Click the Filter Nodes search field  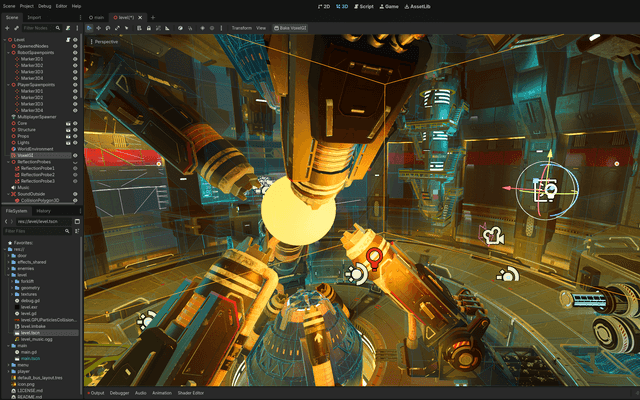pyautogui.click(x=41, y=28)
